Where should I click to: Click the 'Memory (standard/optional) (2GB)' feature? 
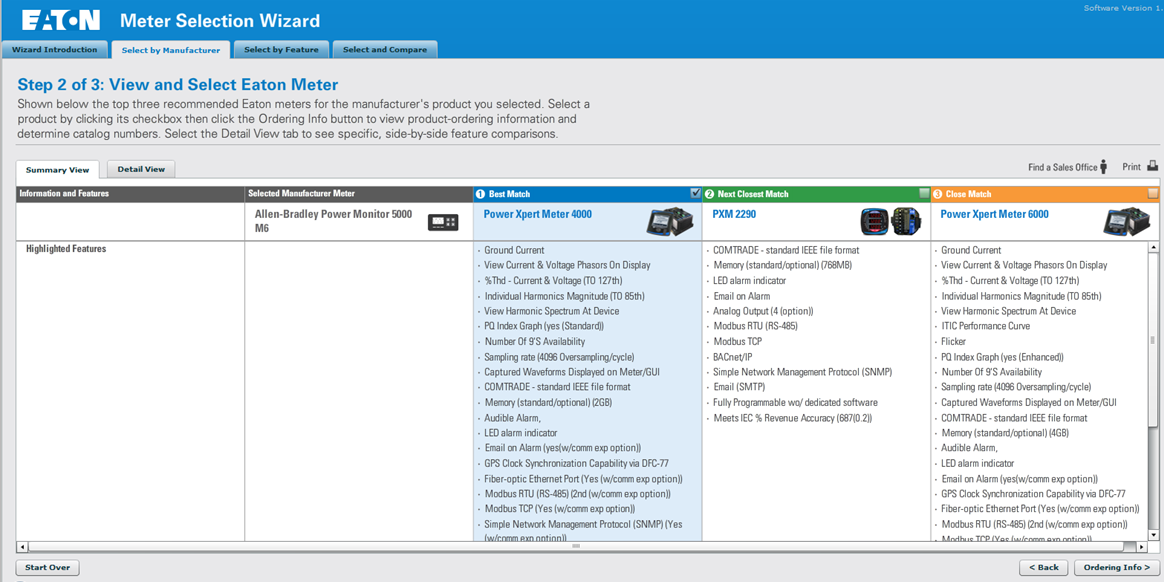548,402
